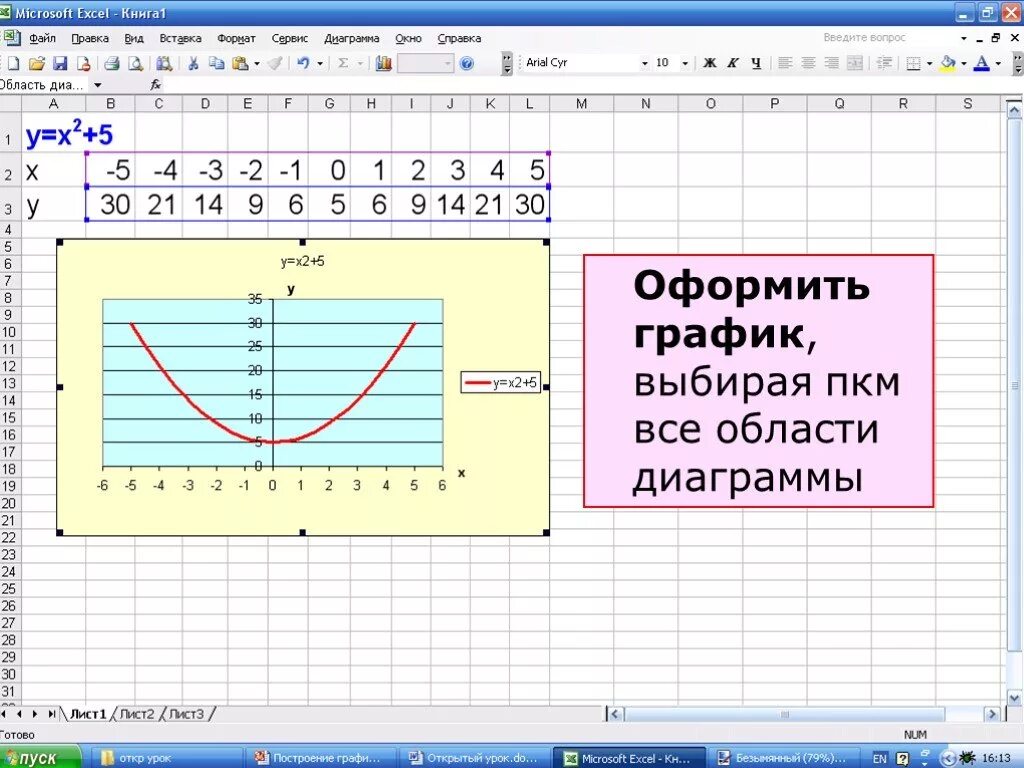Expand the Arial Cyr font dropdown

(x=645, y=63)
